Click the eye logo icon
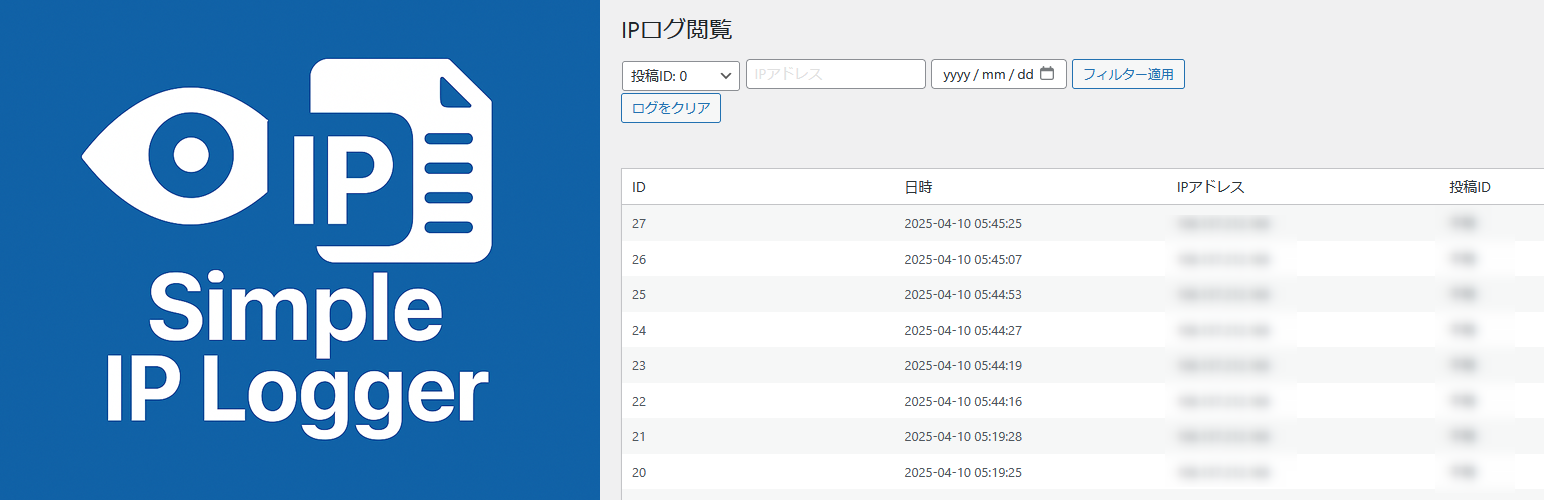Screen dimensions: 1544x500 click(x=175, y=156)
